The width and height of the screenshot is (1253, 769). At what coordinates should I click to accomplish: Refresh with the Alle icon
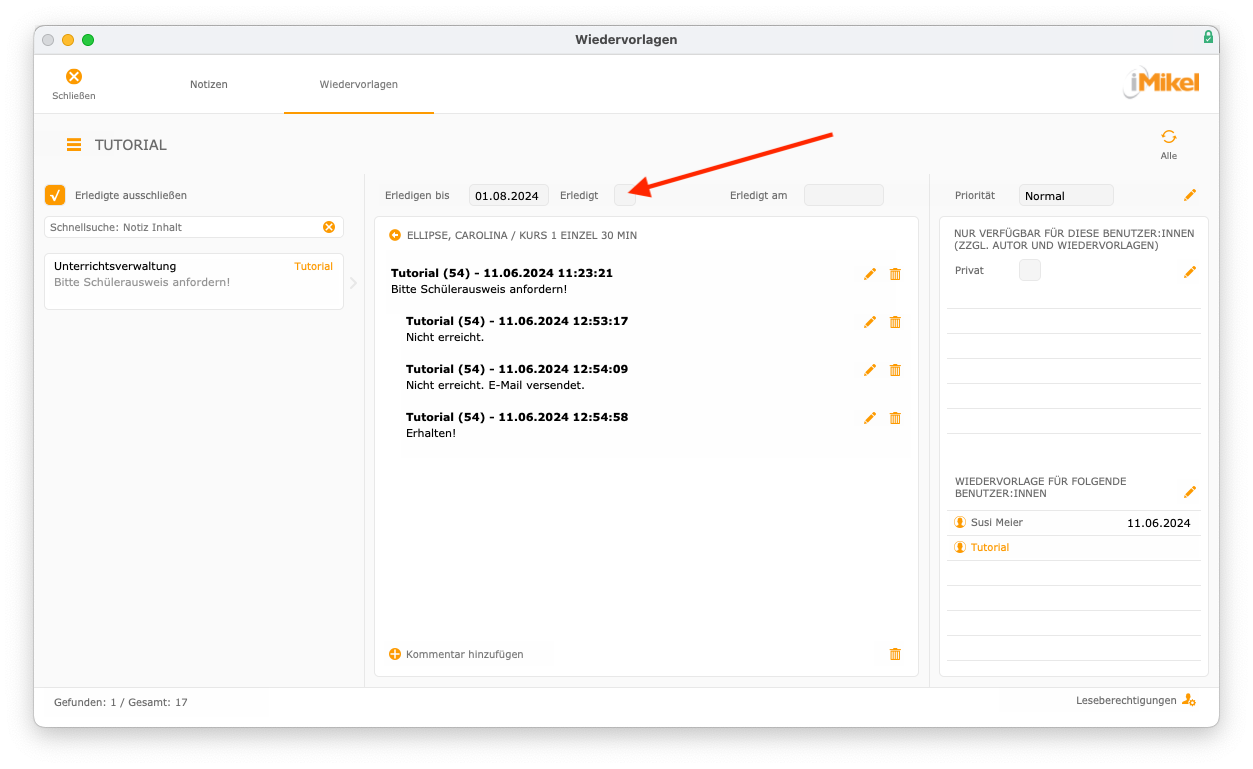(1168, 137)
